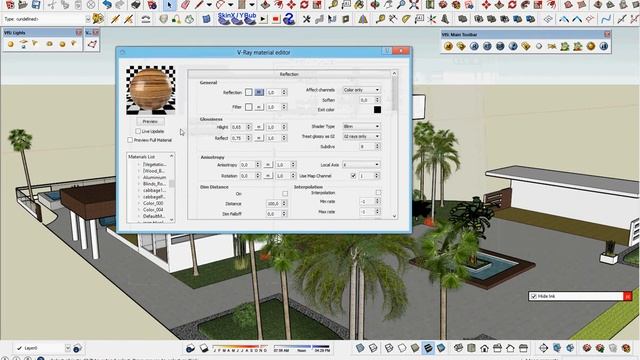Click the black Exit color swatch

point(377,109)
